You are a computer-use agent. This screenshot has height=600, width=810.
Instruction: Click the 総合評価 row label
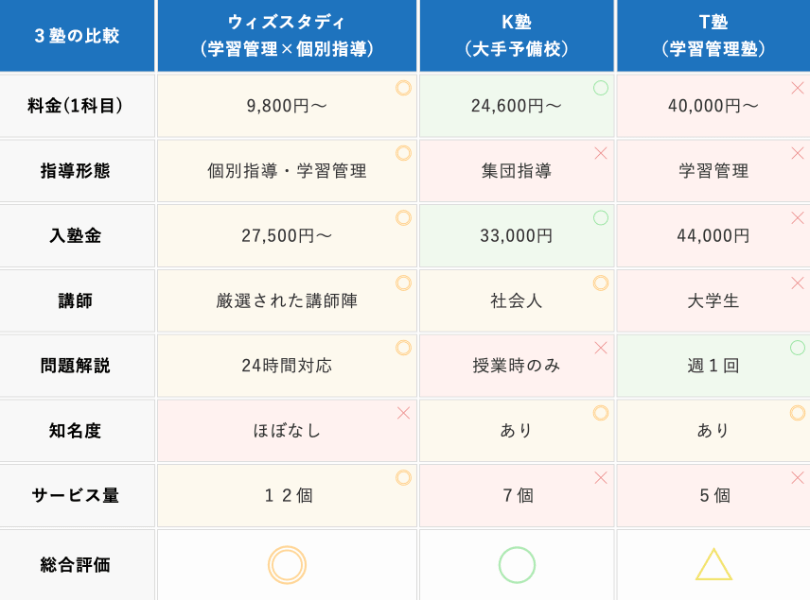pos(77,564)
